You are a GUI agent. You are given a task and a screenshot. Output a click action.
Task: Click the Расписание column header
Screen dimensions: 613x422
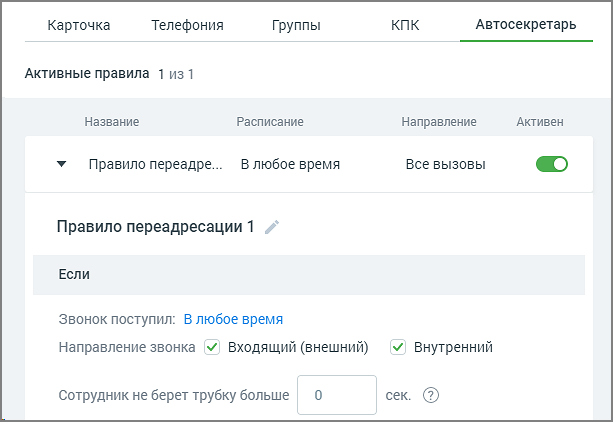pyautogui.click(x=270, y=122)
